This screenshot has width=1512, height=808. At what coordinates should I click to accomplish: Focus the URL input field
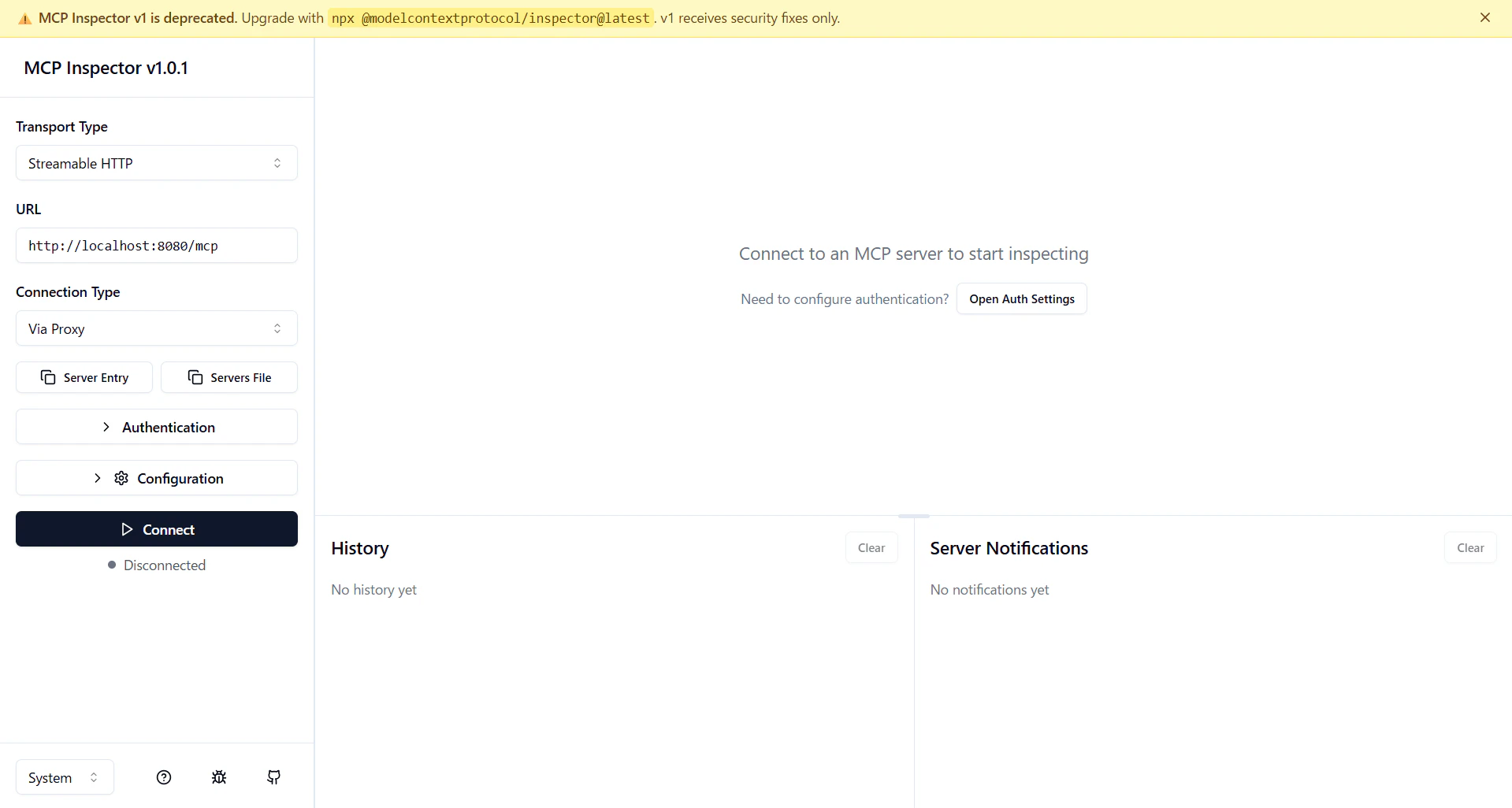coord(157,246)
